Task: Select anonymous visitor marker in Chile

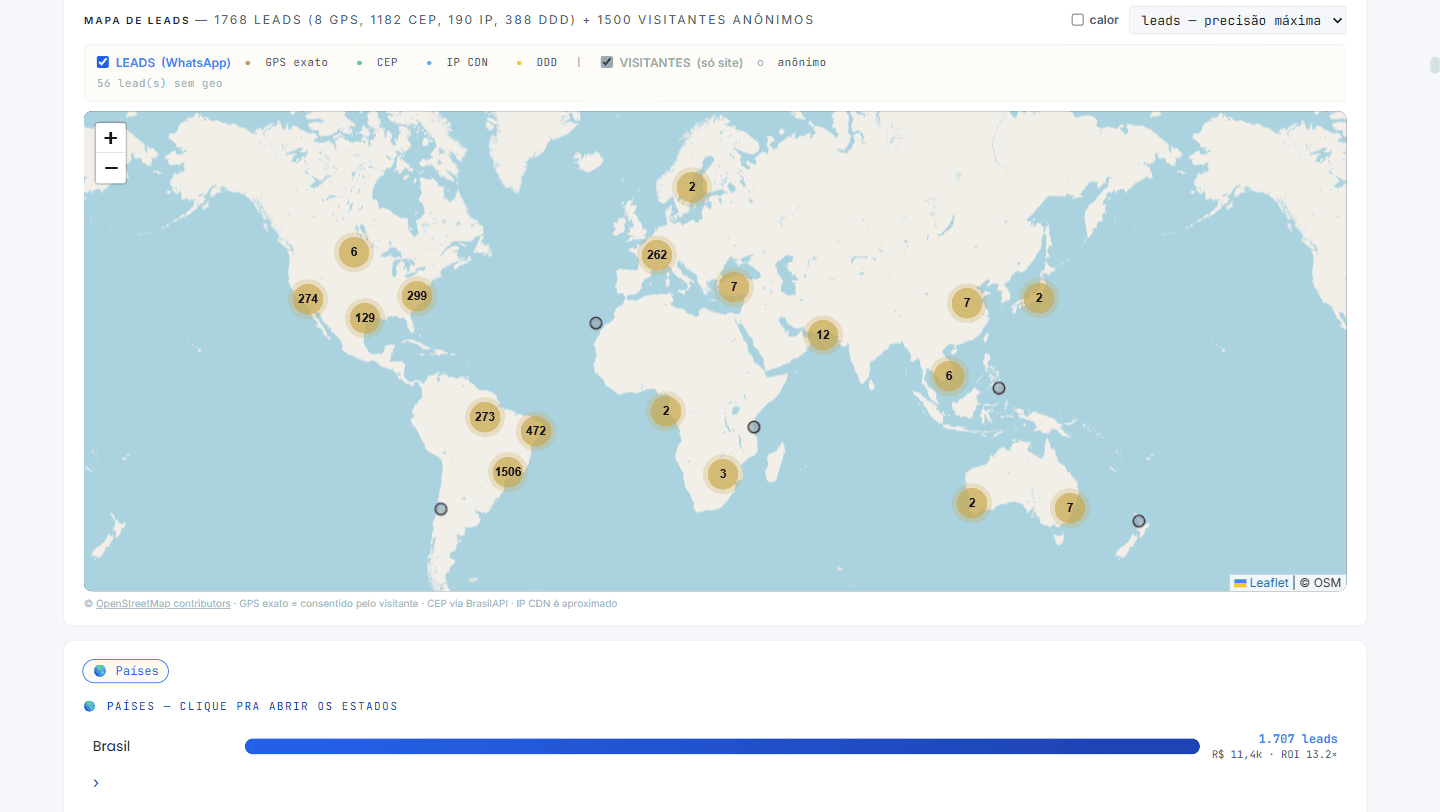Action: 441,509
